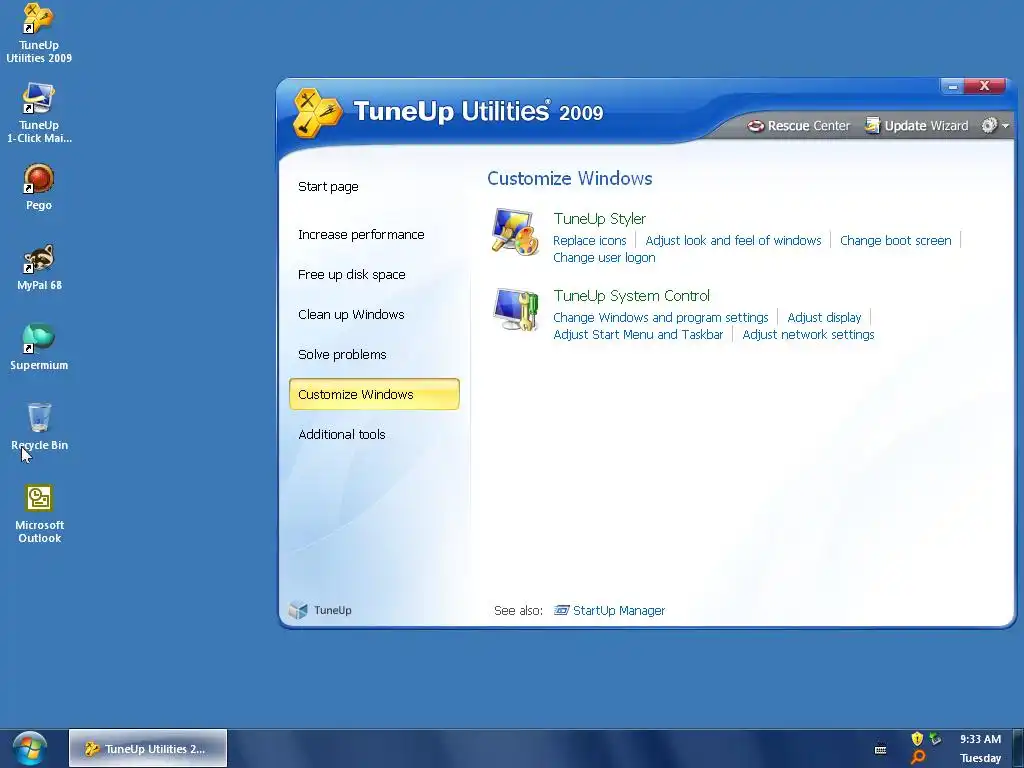Go to Start page in sidebar
Image resolution: width=1024 pixels, height=768 pixels.
pyautogui.click(x=328, y=187)
